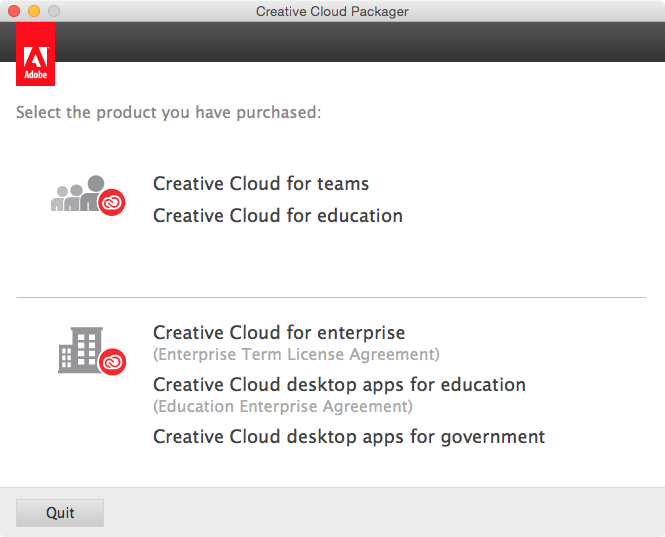Choose Creative Cloud for teams
The height and width of the screenshot is (537, 665).
(261, 184)
